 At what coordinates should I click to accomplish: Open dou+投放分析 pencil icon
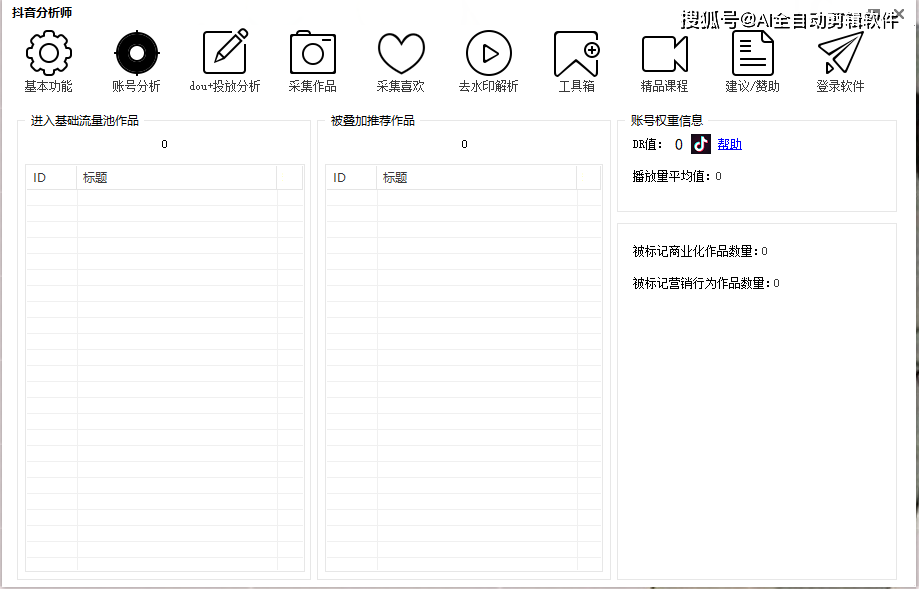coord(225,52)
